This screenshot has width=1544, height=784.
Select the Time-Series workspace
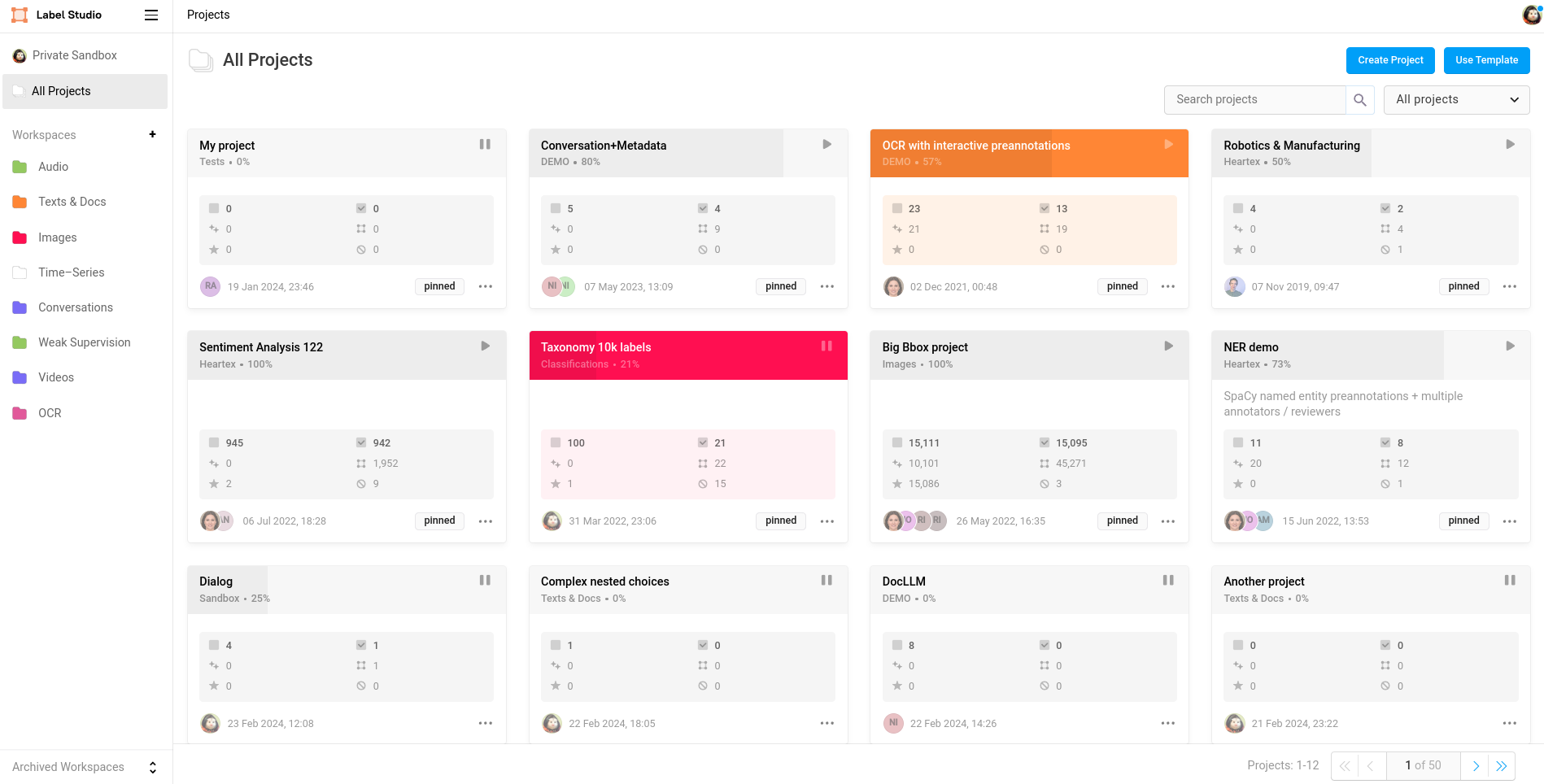[71, 272]
